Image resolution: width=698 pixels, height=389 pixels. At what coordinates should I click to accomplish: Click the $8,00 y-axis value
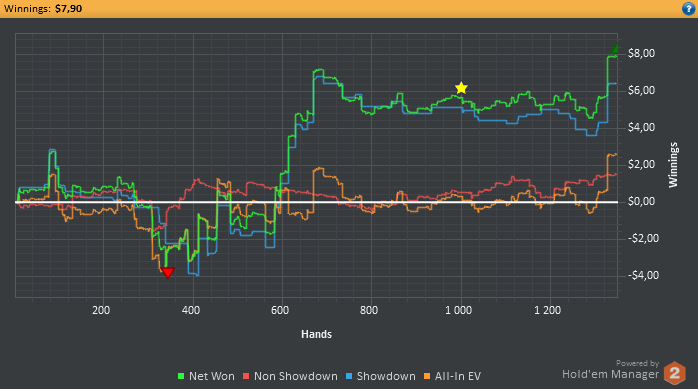(x=641, y=53)
